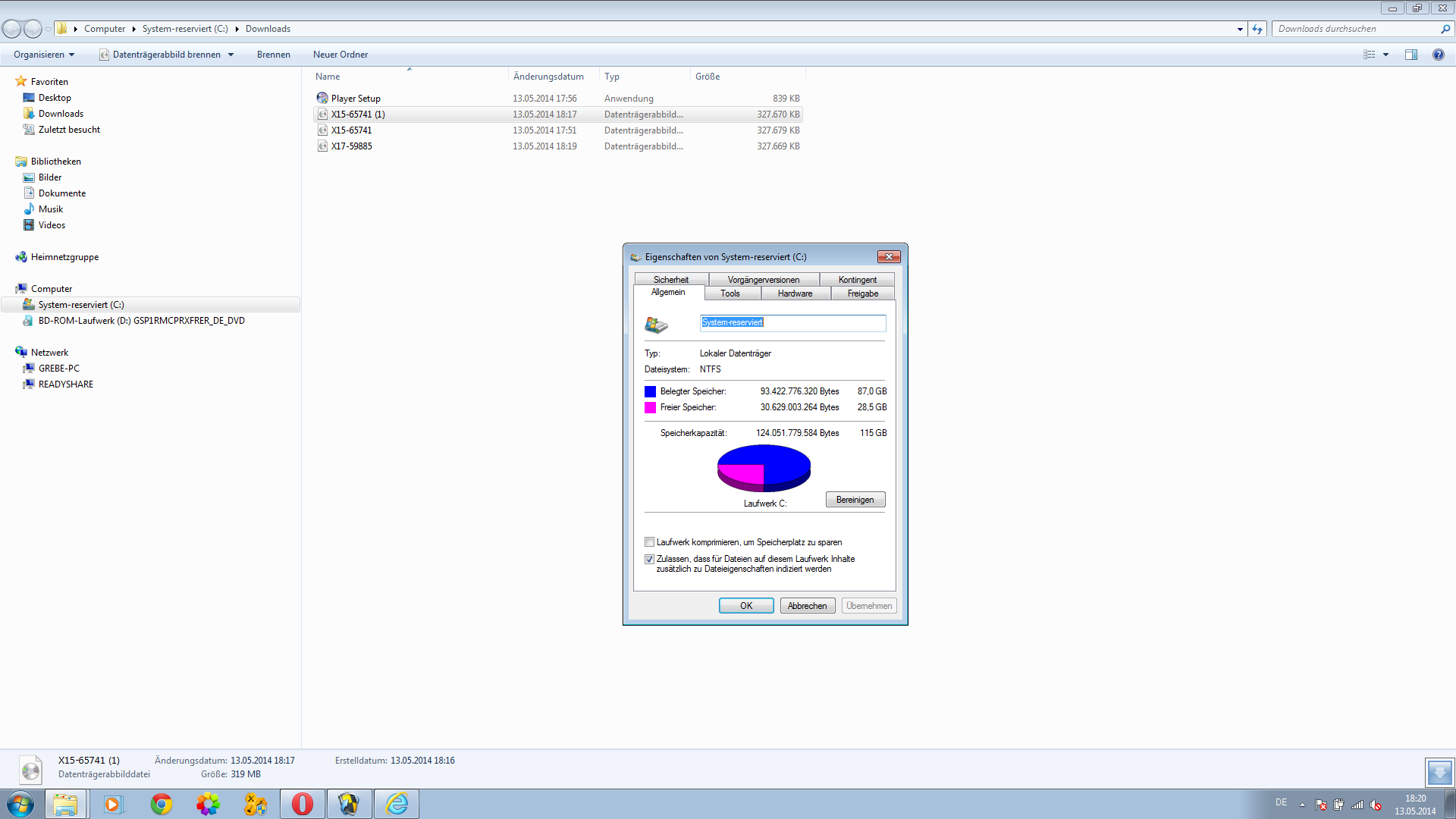The height and width of the screenshot is (819, 1456).
Task: Enable Laufwerk komprimieren checkbox
Action: [x=649, y=542]
